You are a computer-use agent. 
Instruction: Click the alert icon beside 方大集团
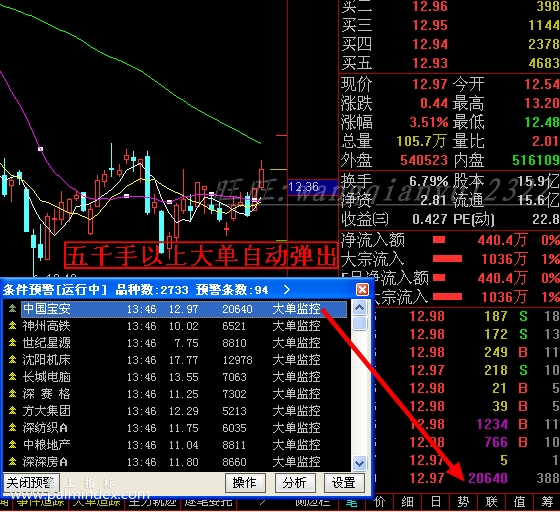12,411
